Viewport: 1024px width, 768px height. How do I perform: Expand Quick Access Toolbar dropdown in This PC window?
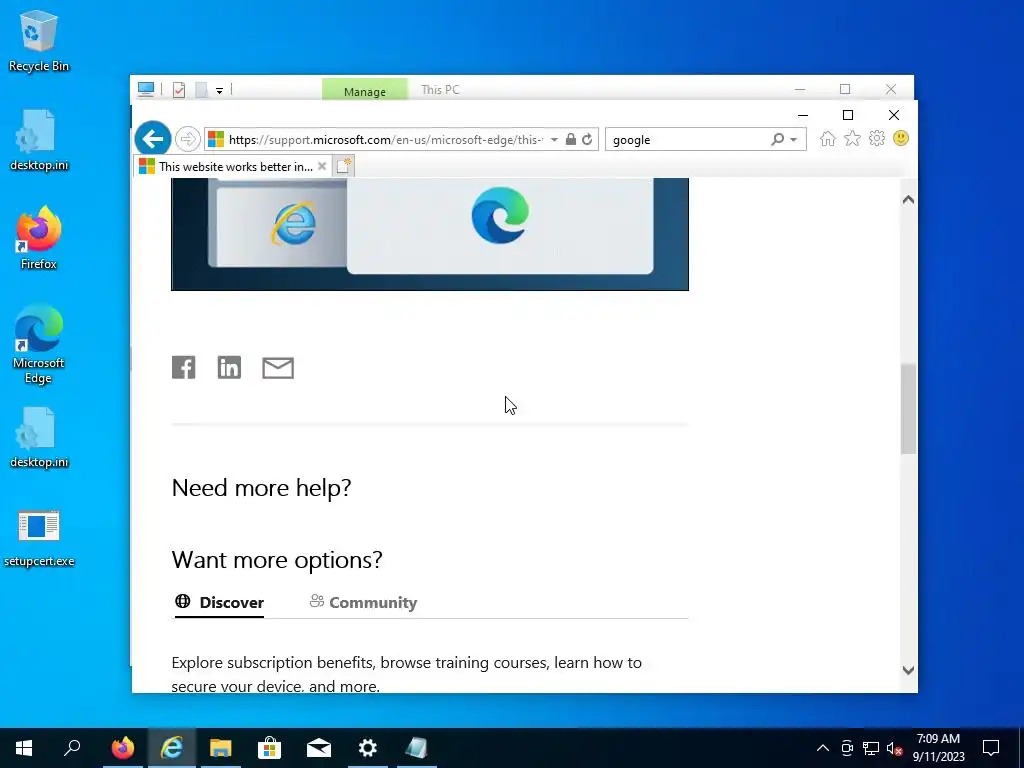click(219, 91)
